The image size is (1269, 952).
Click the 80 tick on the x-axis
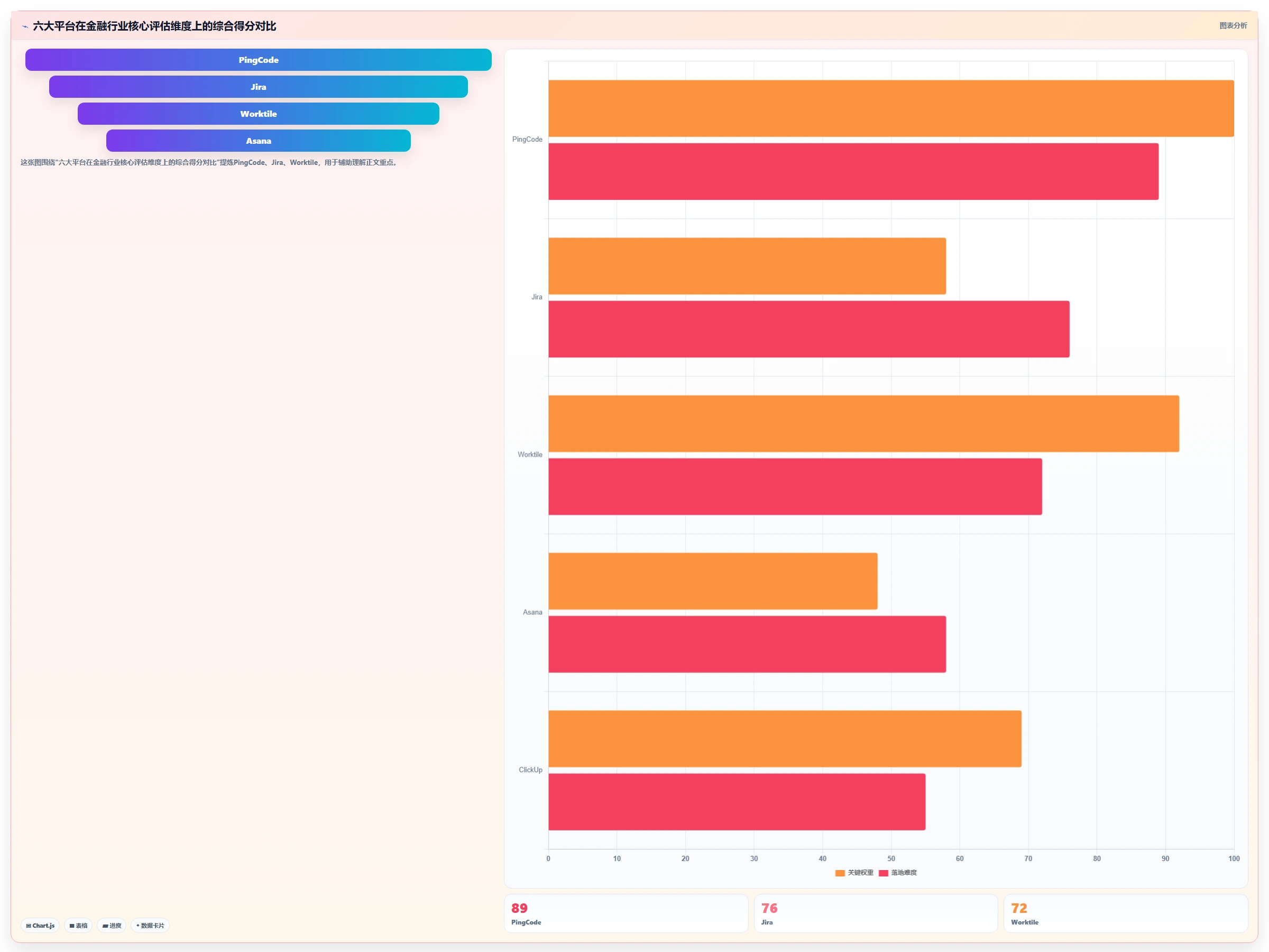pyautogui.click(x=1097, y=858)
